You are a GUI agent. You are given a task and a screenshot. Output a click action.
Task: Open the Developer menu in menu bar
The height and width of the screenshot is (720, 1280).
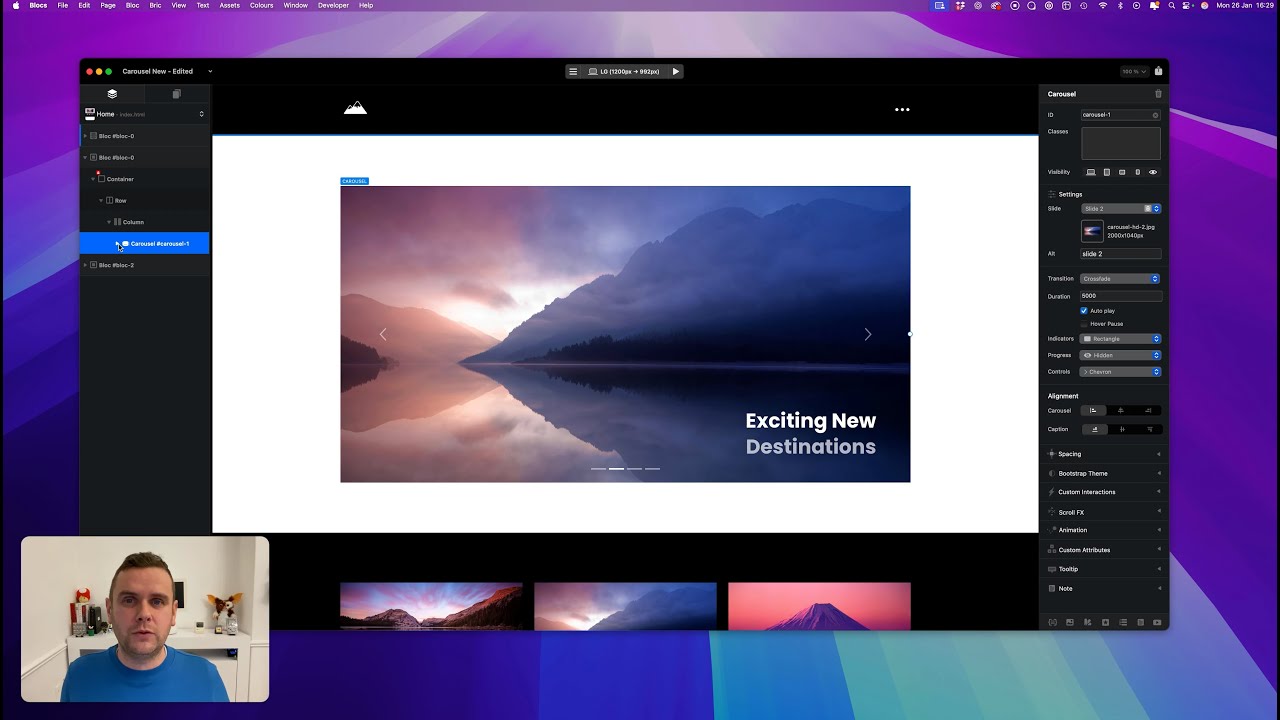pos(333,5)
